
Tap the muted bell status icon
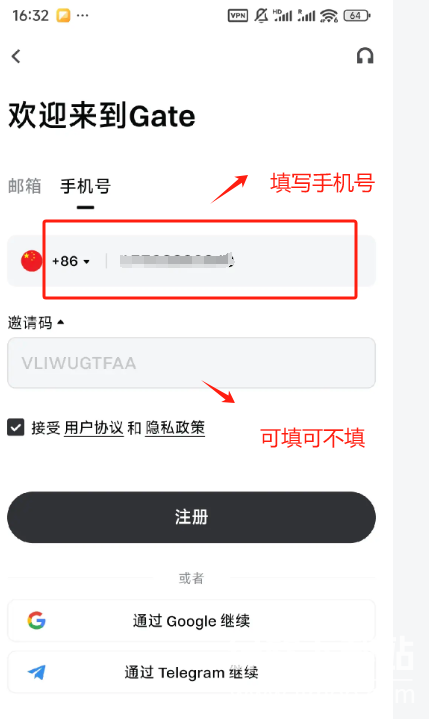261,16
